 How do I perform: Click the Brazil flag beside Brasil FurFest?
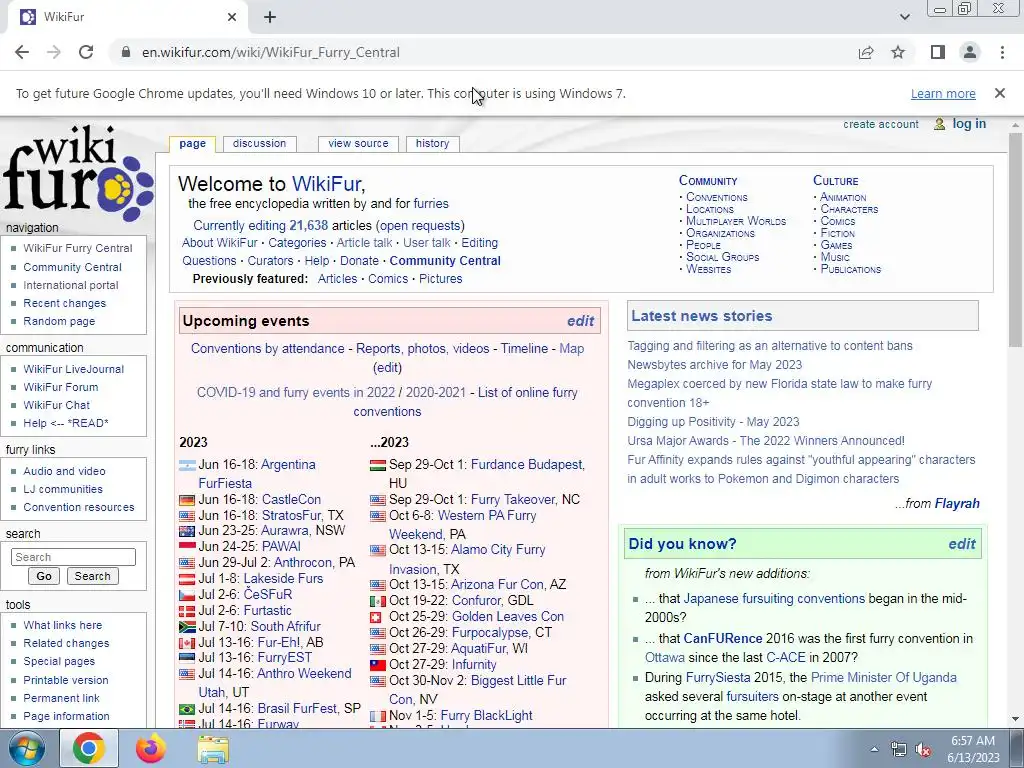(x=187, y=709)
